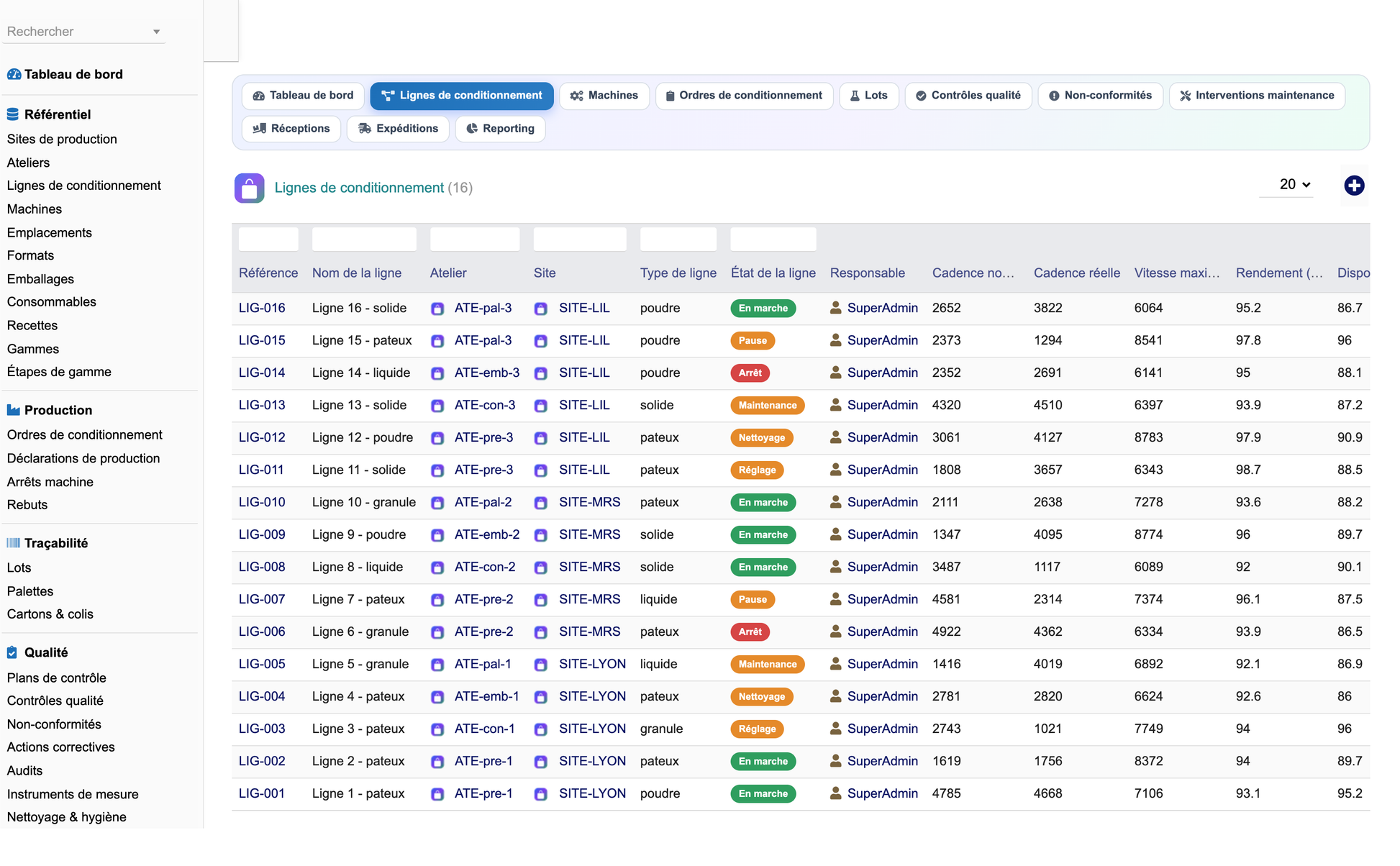This screenshot has height=866, width=1400.
Task: Open Actions correctives in sidebar
Action: tap(61, 747)
